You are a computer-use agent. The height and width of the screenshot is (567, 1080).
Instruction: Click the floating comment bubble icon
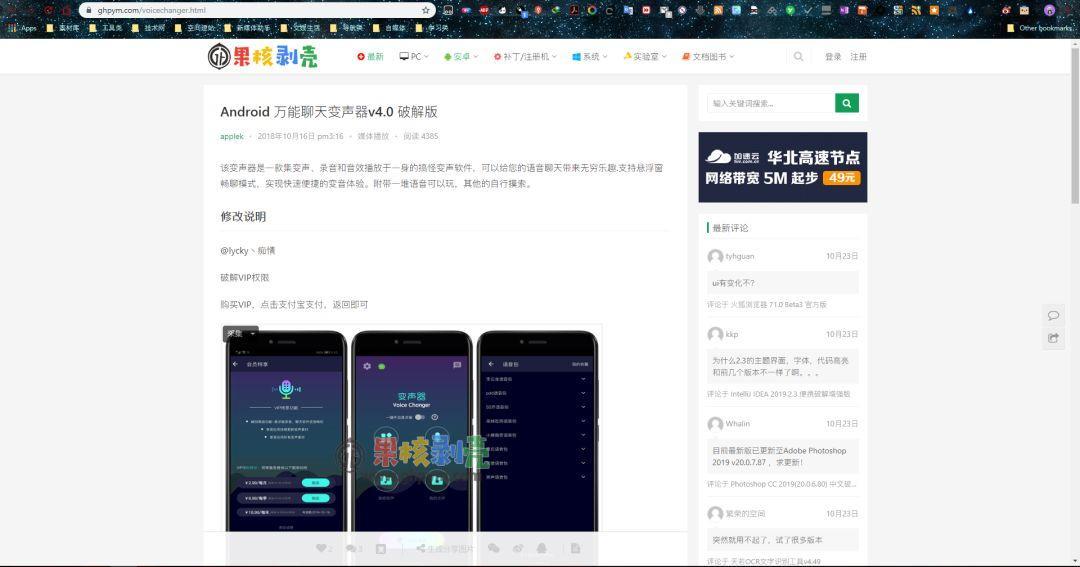tap(1053, 315)
